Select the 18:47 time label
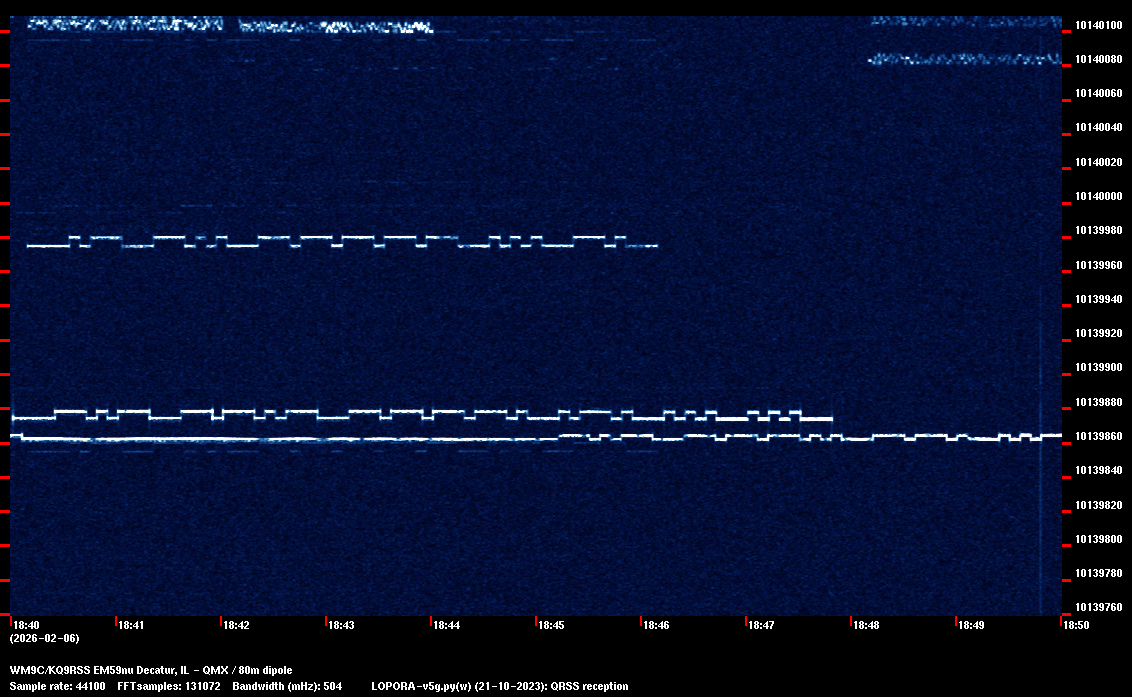The height and width of the screenshot is (697, 1132). tap(761, 625)
